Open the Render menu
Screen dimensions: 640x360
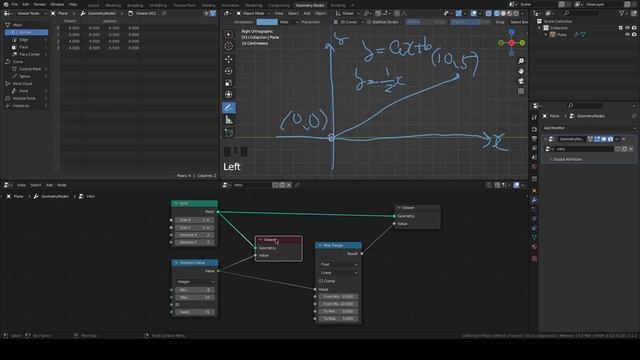click(x=40, y=4)
